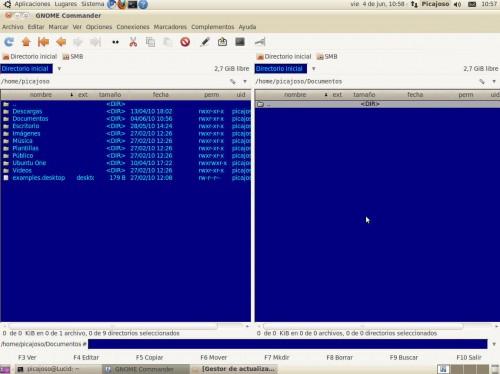Open the Opciones menu
The image size is (500, 374).
point(99,27)
